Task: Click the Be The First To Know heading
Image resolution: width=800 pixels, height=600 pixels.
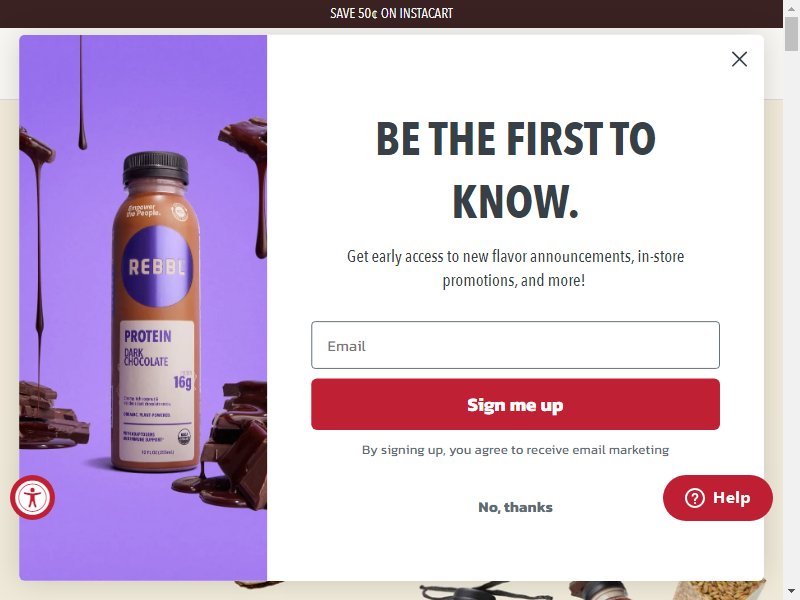Action: pos(515,169)
